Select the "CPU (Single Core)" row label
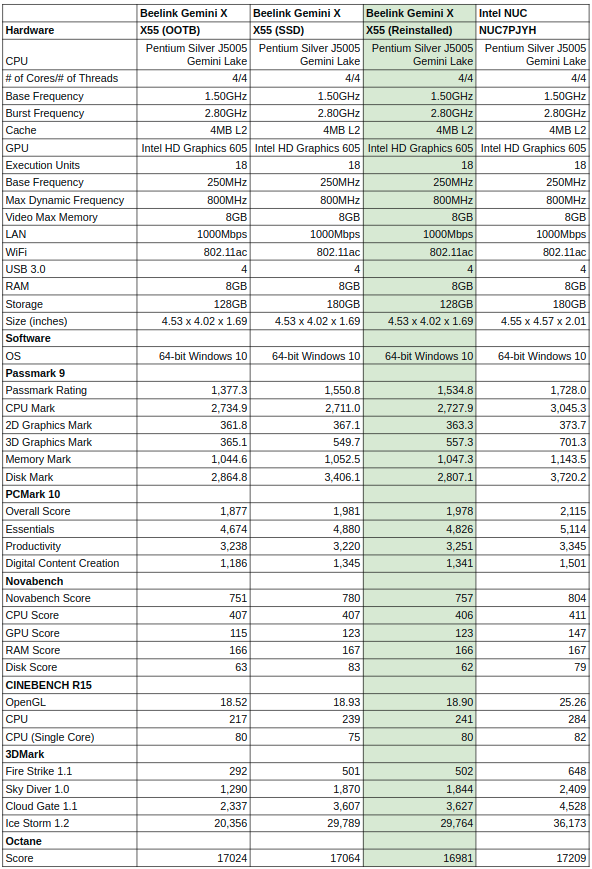 coord(50,737)
